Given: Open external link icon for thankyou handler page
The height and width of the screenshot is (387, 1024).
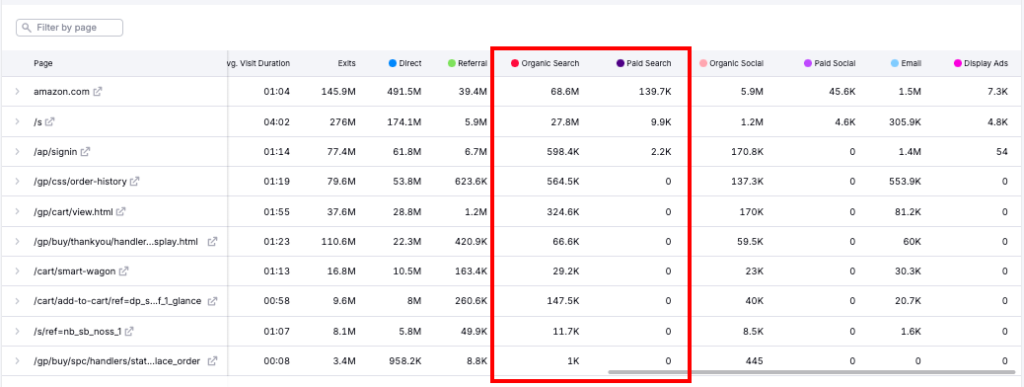Looking at the screenshot, I should (x=212, y=241).
